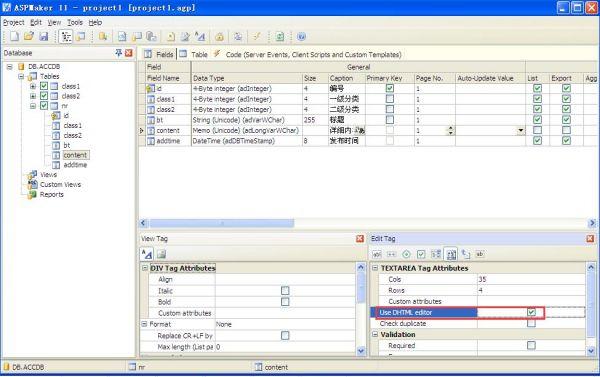This screenshot has width=600, height=377.
Task: Select the Radio edit tag icon
Action: click(406, 254)
